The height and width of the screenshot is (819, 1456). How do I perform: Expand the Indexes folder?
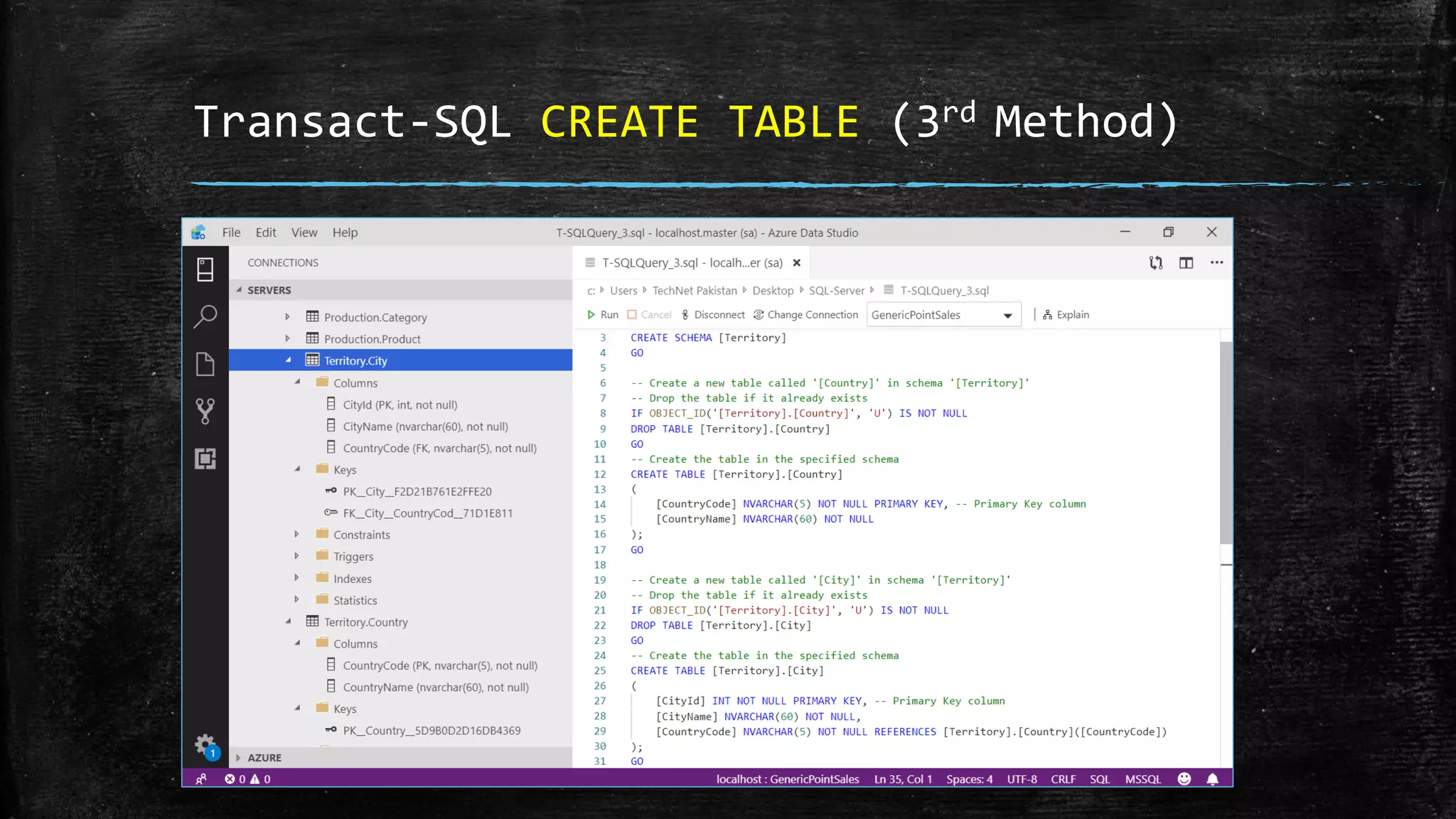pos(296,578)
